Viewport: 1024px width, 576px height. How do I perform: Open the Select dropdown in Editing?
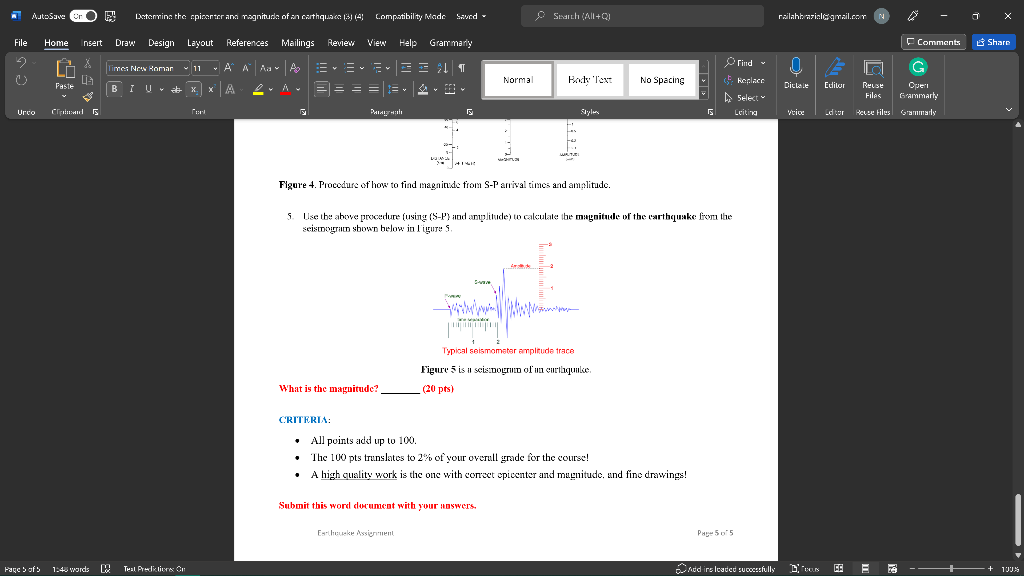coord(744,97)
